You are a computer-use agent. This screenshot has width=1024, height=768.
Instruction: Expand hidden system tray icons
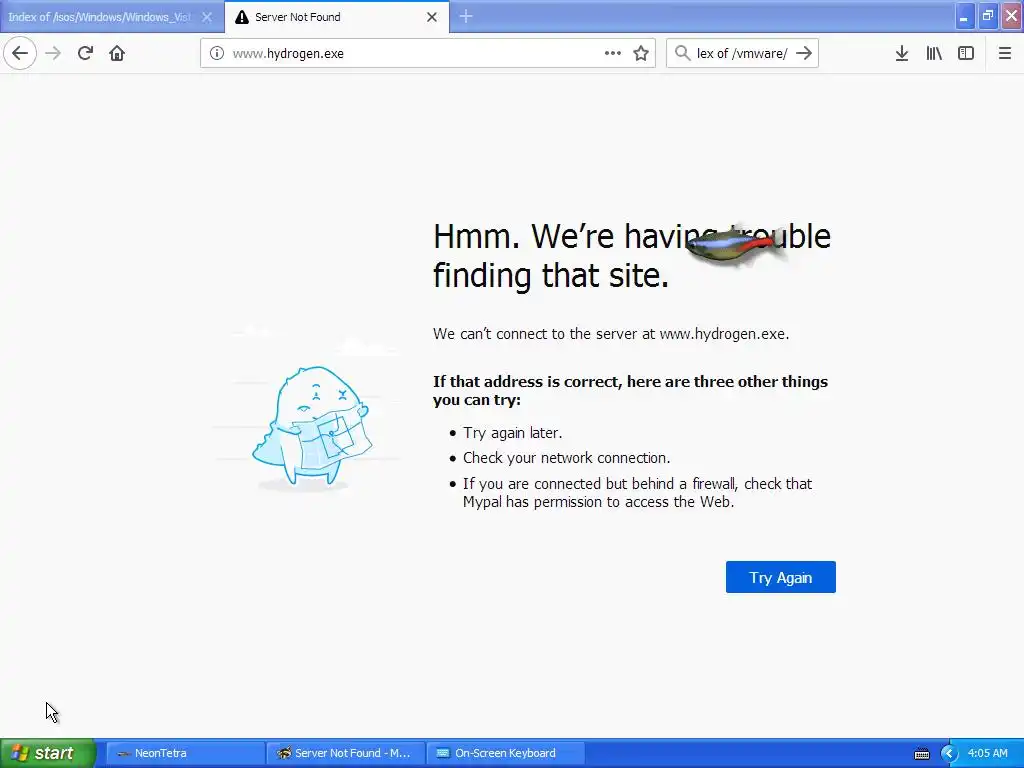tap(948, 754)
